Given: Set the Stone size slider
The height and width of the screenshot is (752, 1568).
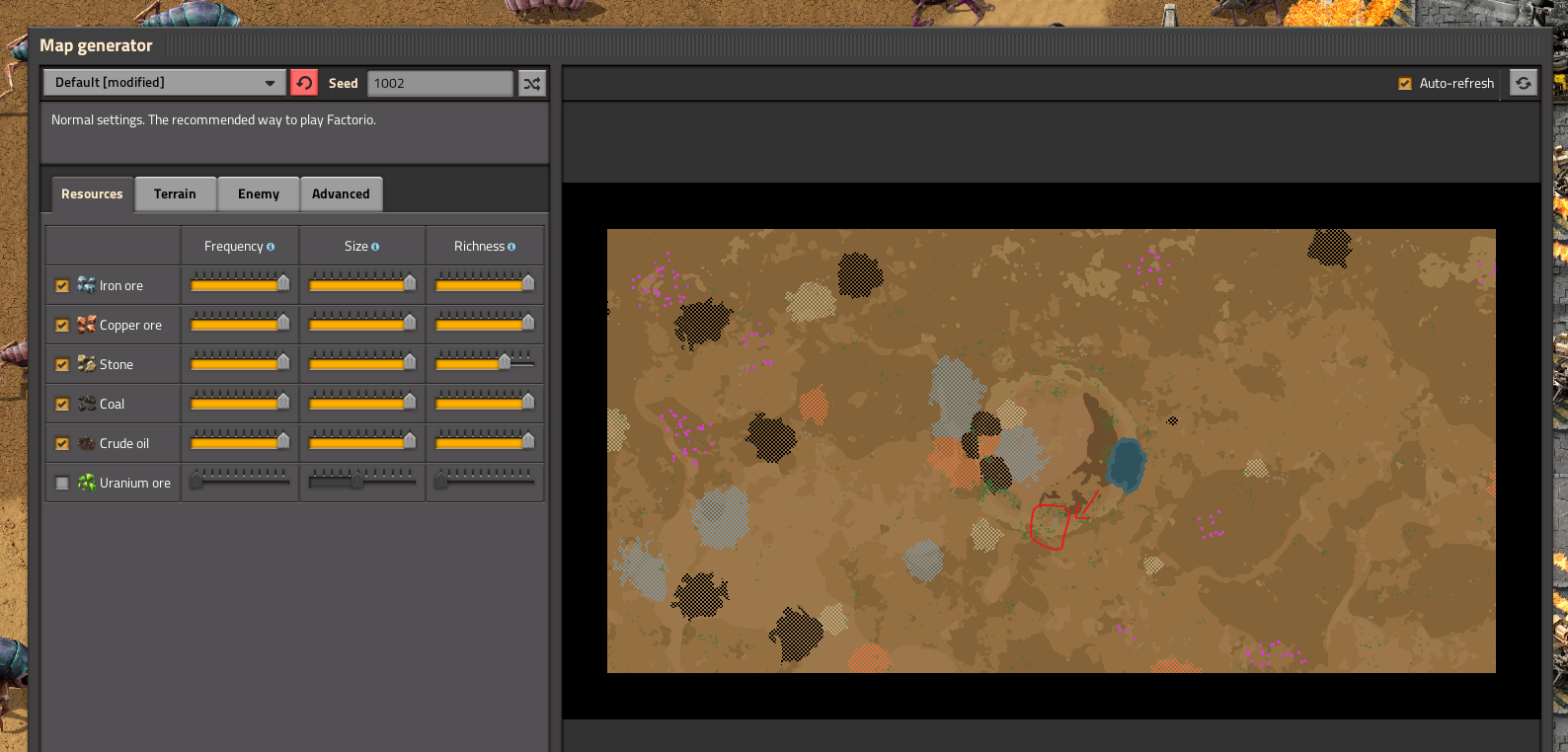Looking at the screenshot, I should point(362,363).
